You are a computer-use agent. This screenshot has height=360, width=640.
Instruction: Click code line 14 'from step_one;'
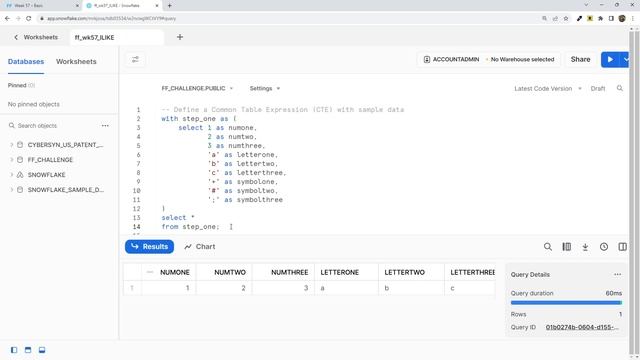click(190, 227)
